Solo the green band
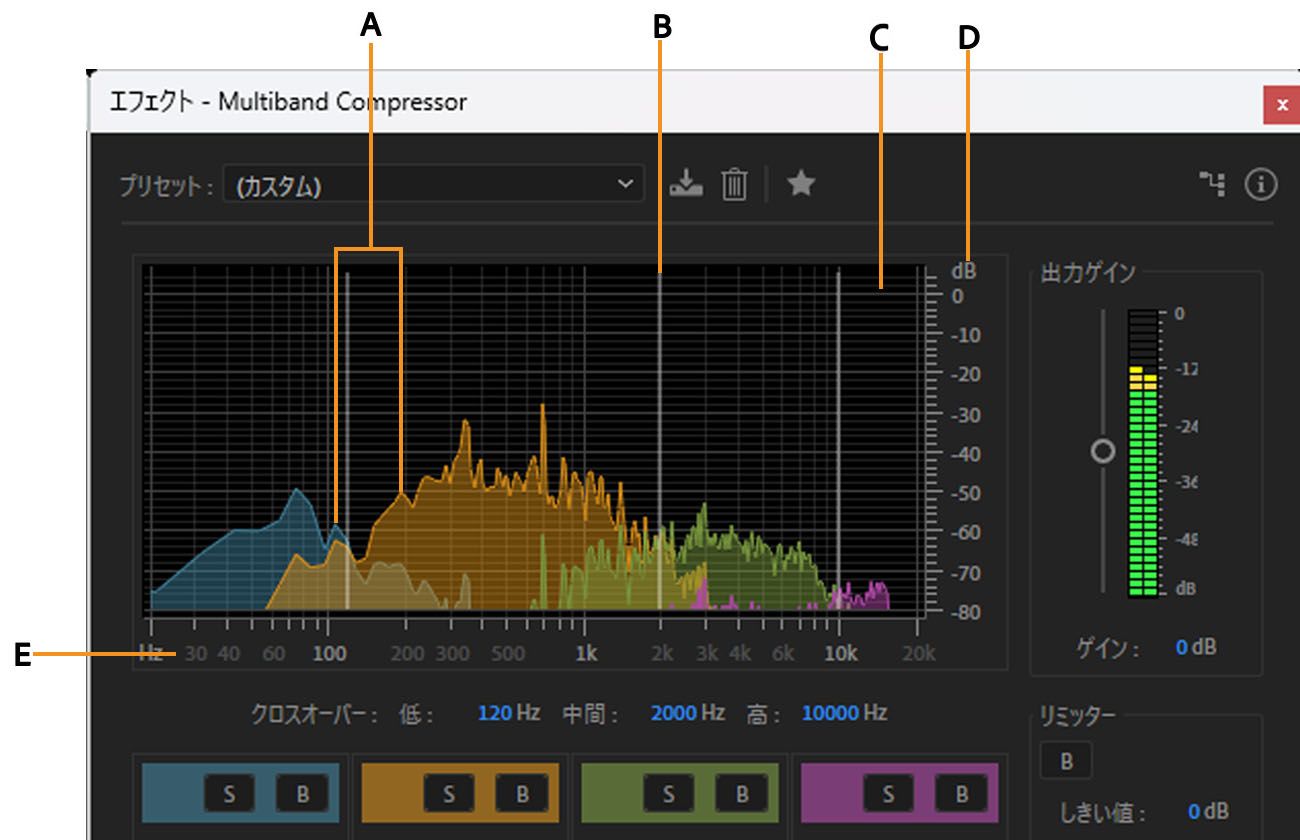 pyautogui.click(x=668, y=794)
